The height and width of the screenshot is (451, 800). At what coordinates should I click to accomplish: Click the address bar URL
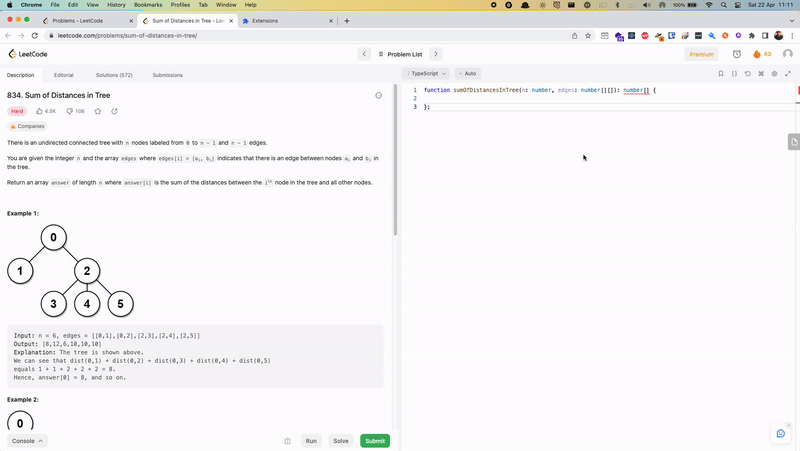[x=128, y=36]
